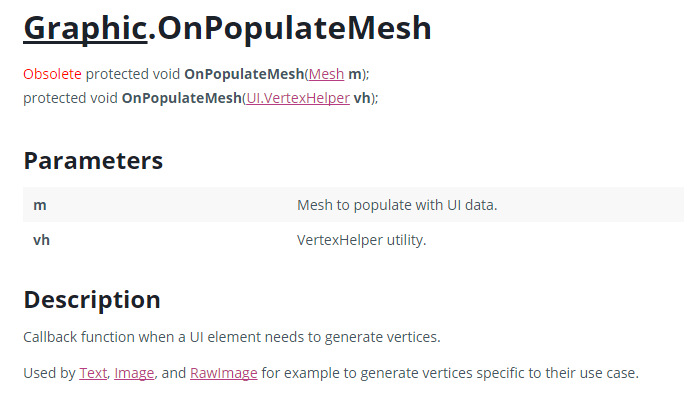The width and height of the screenshot is (684, 405).
Task: Click bold vh argument in second signature
Action: pyautogui.click(x=362, y=98)
